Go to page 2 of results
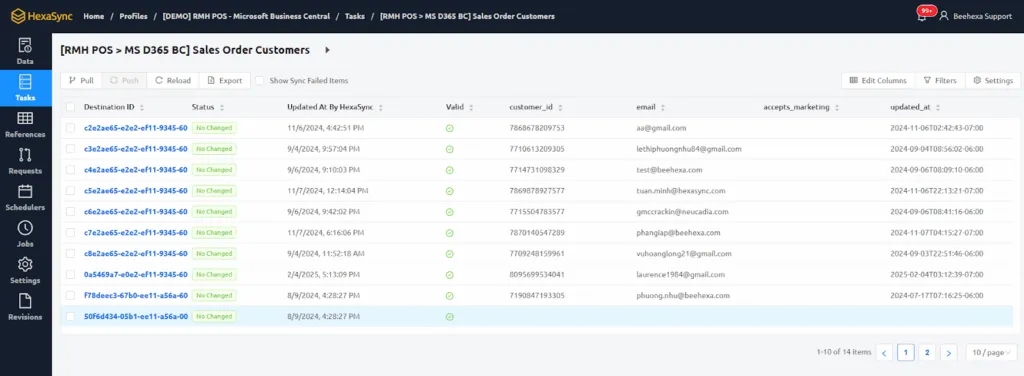Screen dimensions: 1024x376 [x=927, y=352]
